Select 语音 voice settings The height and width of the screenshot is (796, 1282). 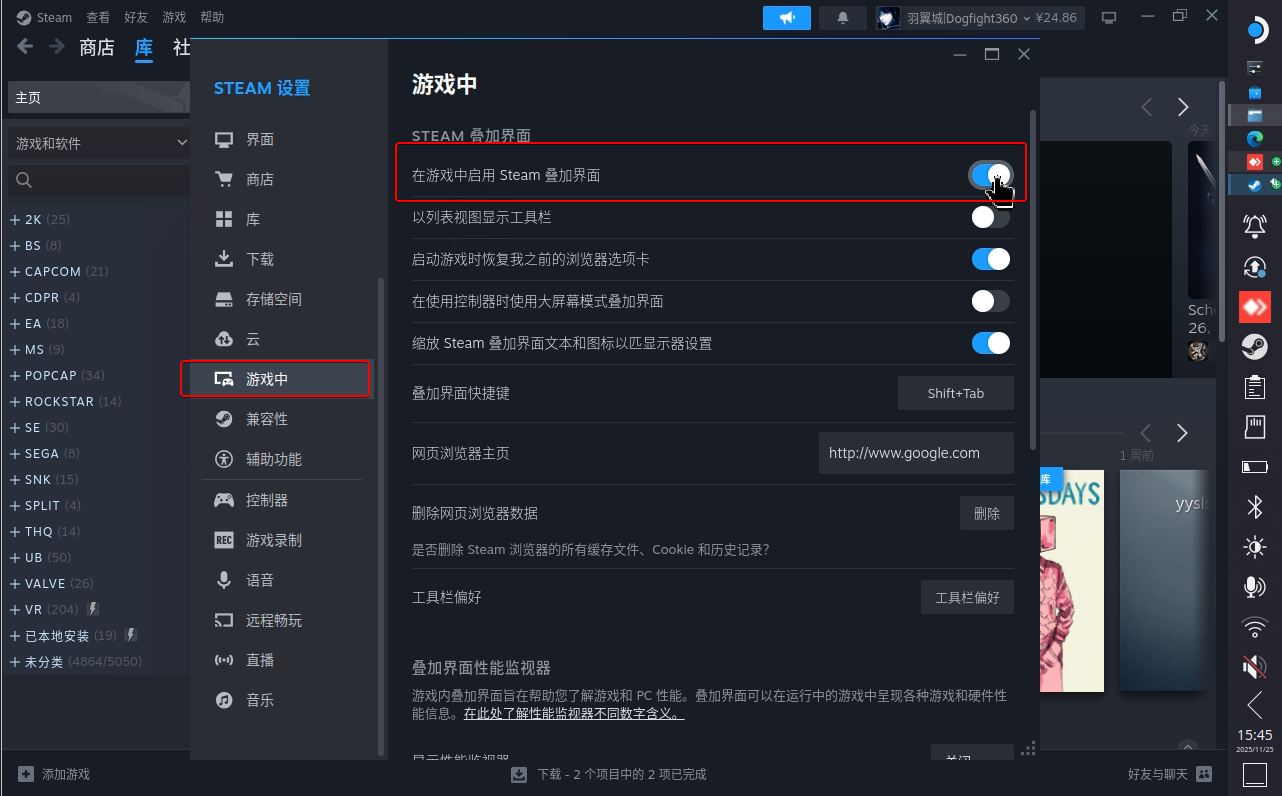click(260, 580)
